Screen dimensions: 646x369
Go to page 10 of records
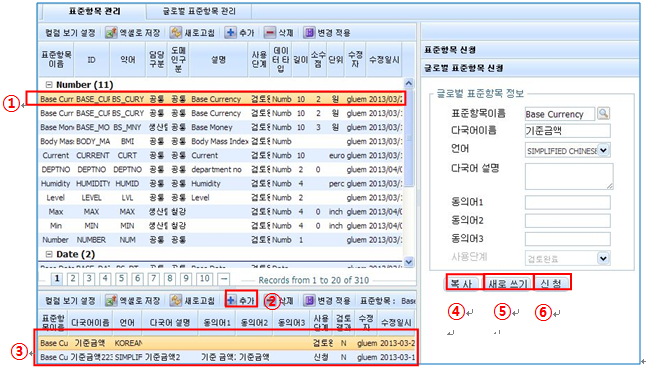pos(205,279)
